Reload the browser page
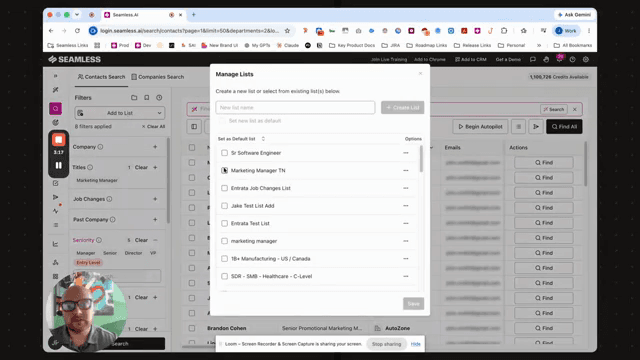Screen dimensions: 640x360 [x=77, y=31]
